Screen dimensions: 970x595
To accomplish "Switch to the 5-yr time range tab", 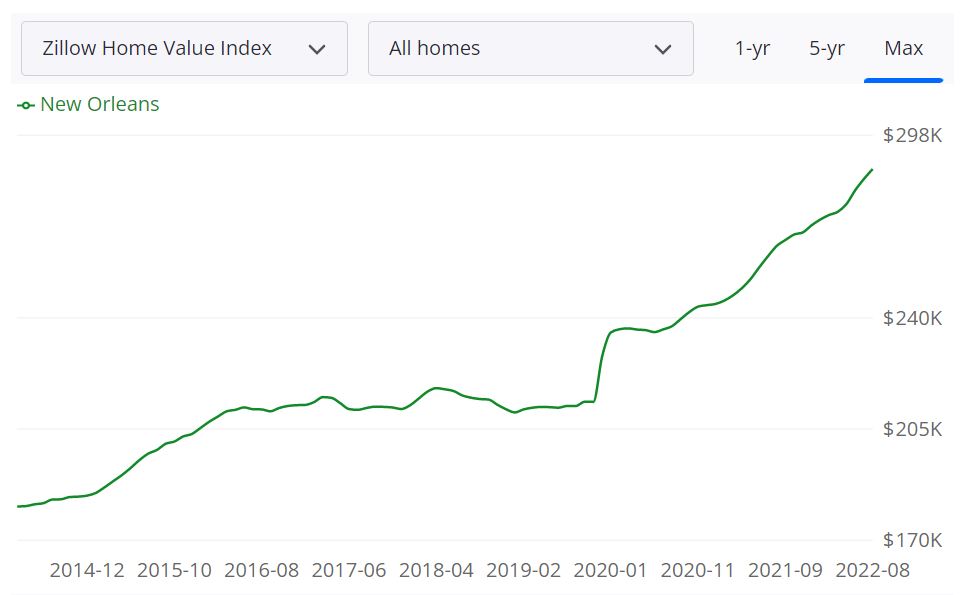I will click(x=826, y=48).
